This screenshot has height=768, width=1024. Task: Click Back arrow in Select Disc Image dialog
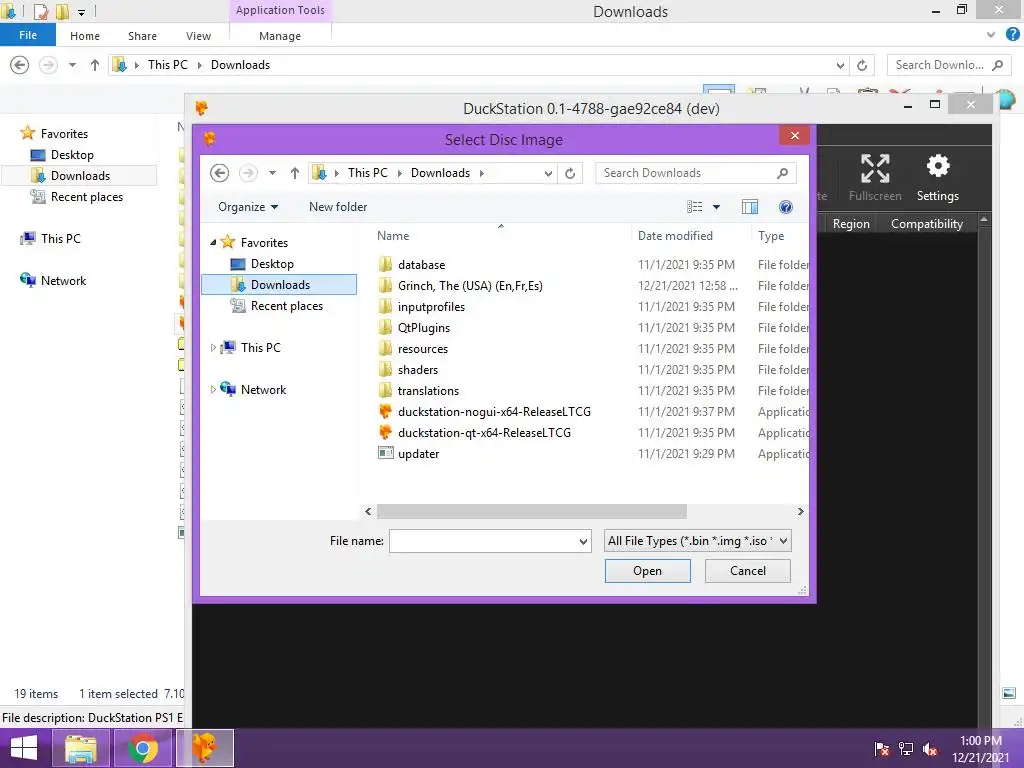coord(219,173)
